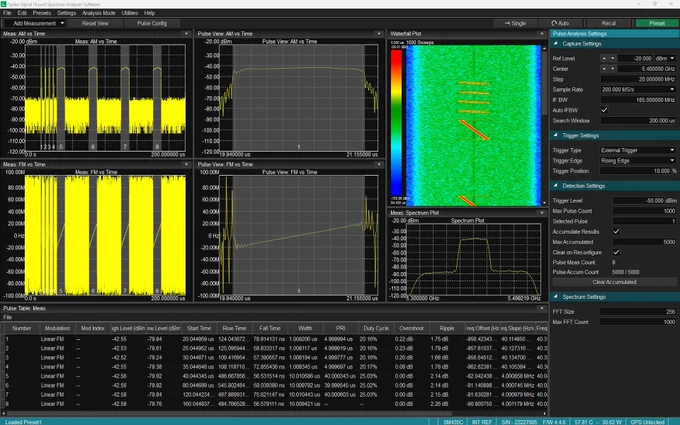Open the Analysis Mode menu
This screenshot has height=425, width=680.
[x=99, y=13]
